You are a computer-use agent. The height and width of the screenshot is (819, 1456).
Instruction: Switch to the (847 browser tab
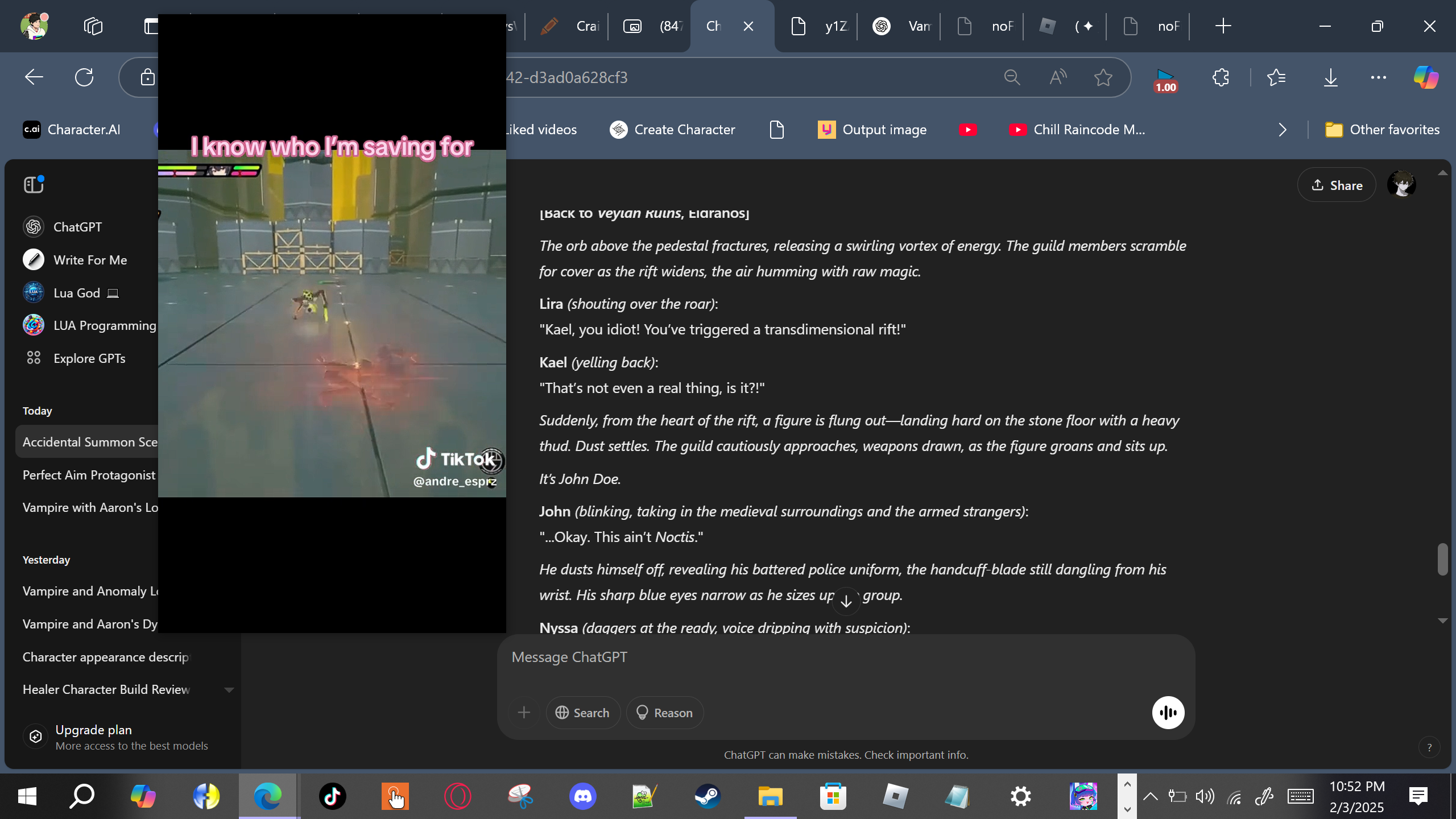click(x=651, y=26)
